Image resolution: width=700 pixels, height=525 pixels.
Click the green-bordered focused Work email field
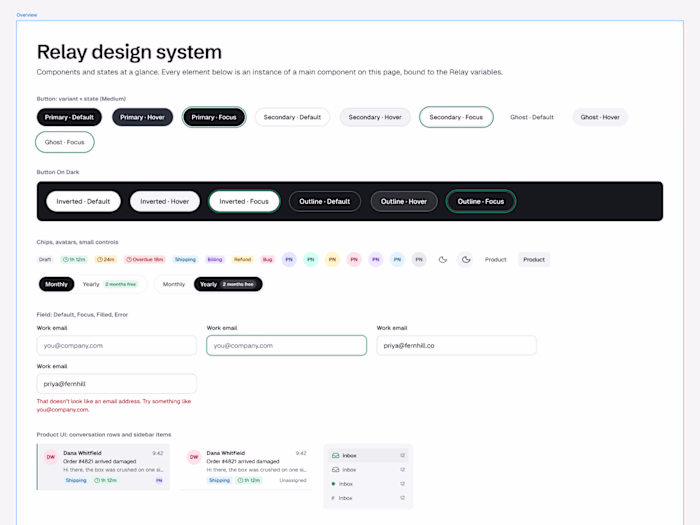click(x=287, y=346)
